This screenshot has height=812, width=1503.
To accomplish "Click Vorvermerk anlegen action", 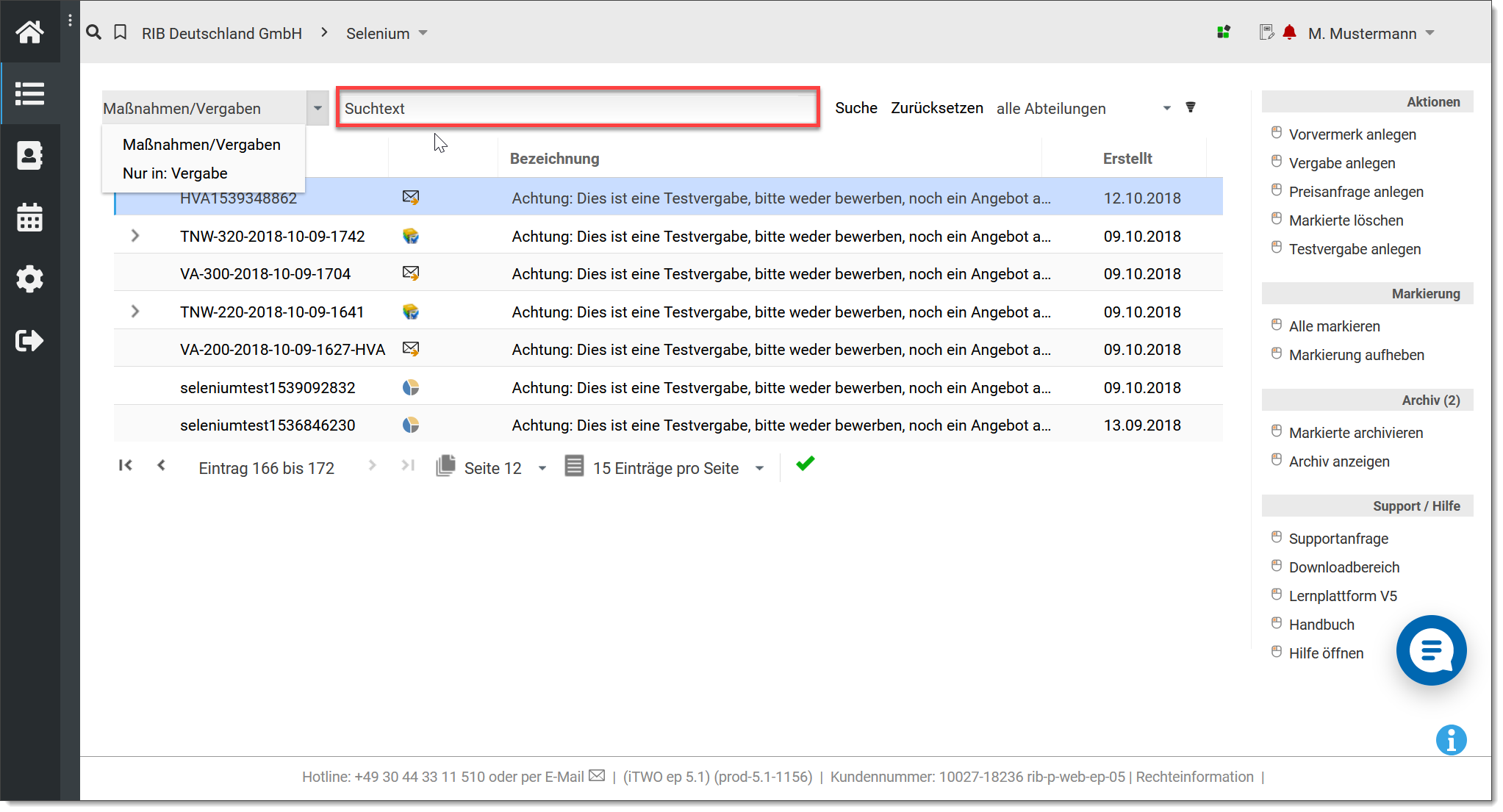I will click(x=1352, y=134).
